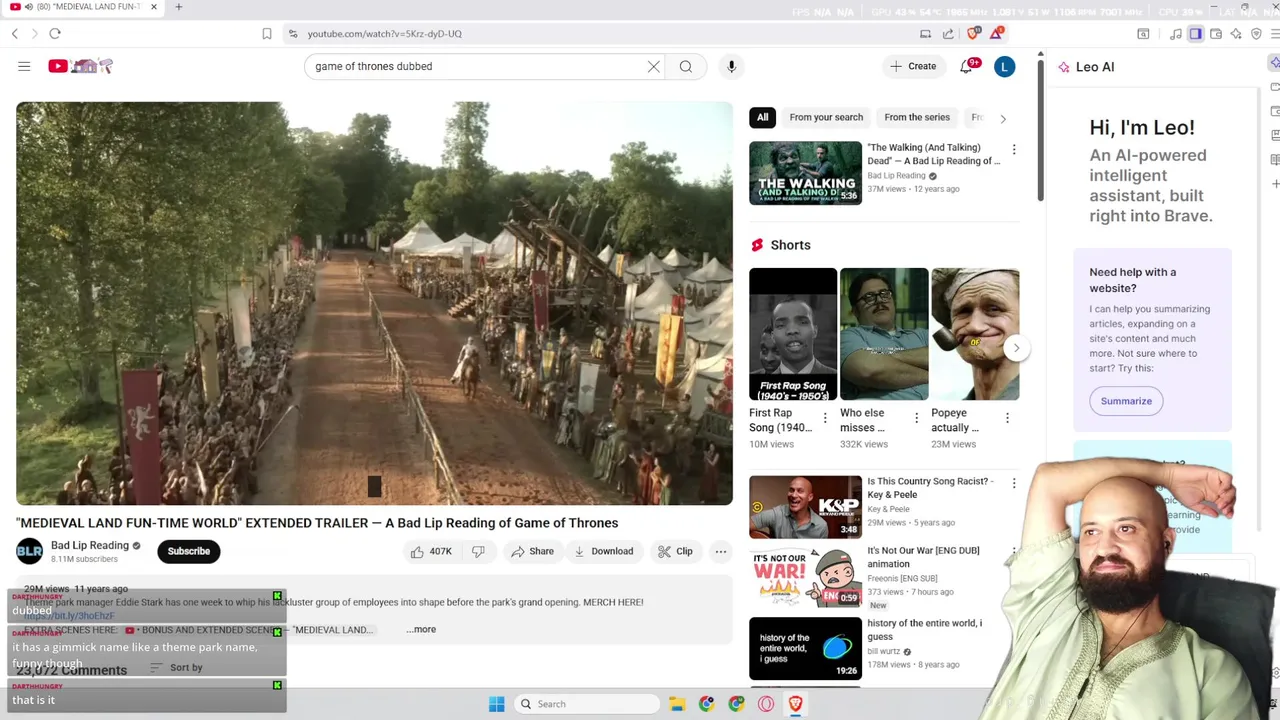Viewport: 1280px width, 720px height.
Task: Open Brave Shields lion icon
Action: (x=974, y=34)
